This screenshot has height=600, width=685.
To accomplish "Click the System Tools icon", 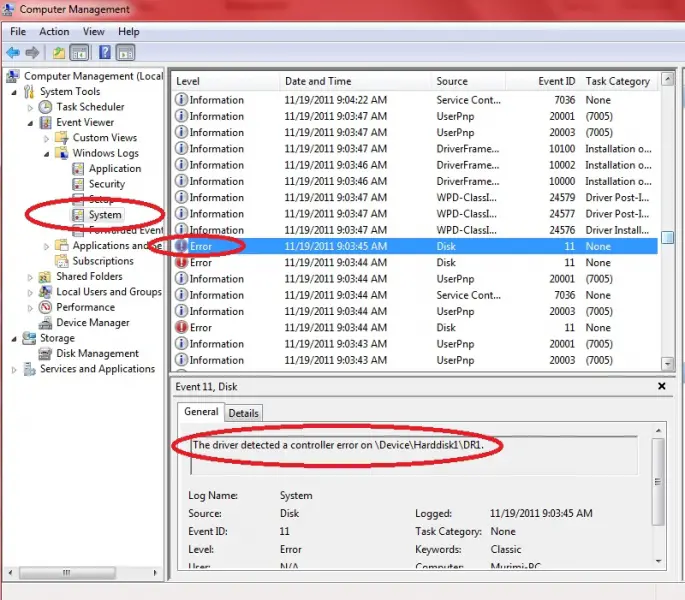I will point(29,91).
